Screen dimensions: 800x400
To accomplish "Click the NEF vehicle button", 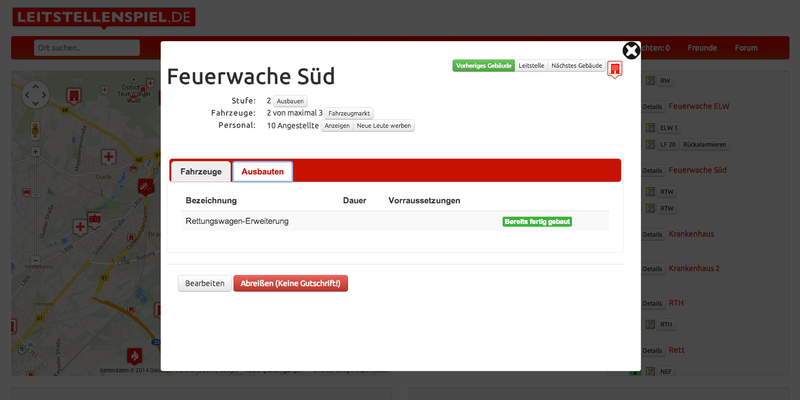I will [x=666, y=371].
